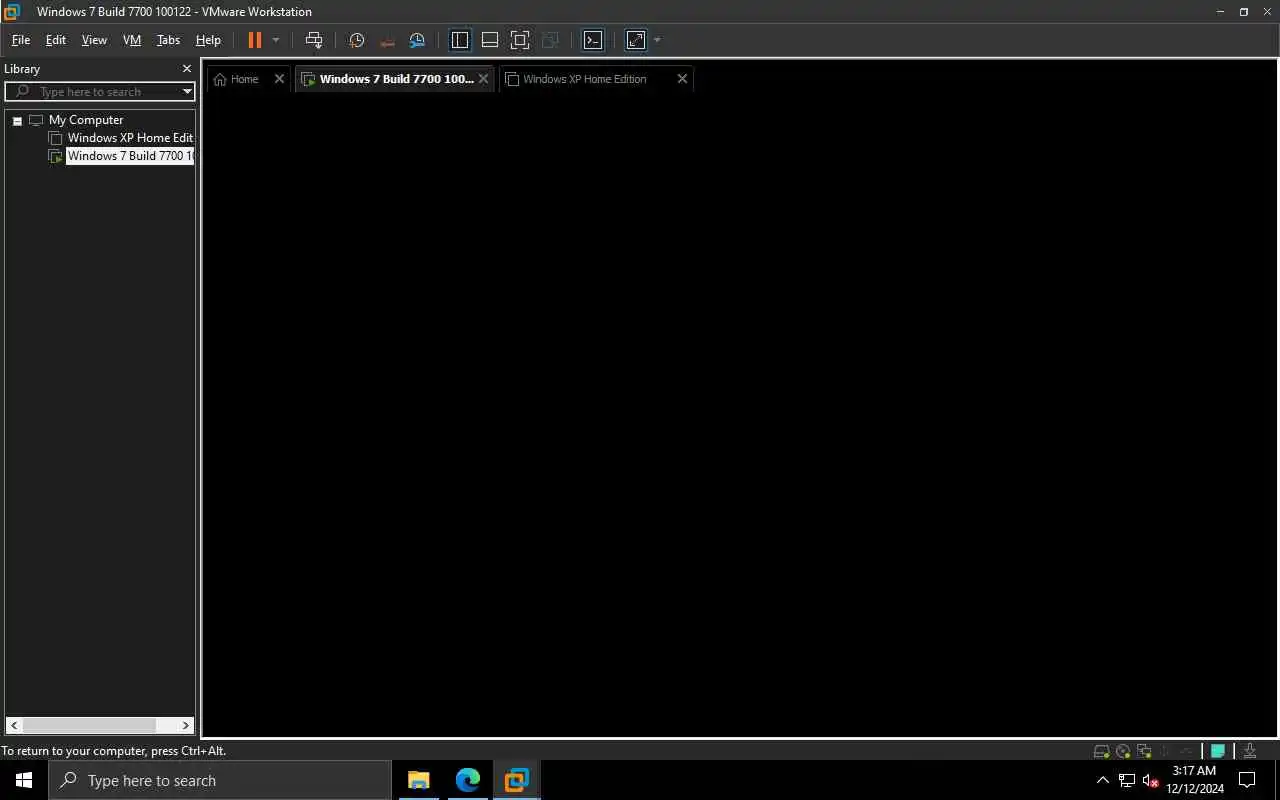Image resolution: width=1280 pixels, height=800 pixels.
Task: Click the library horizontal scrollbar thumb
Action: point(89,726)
